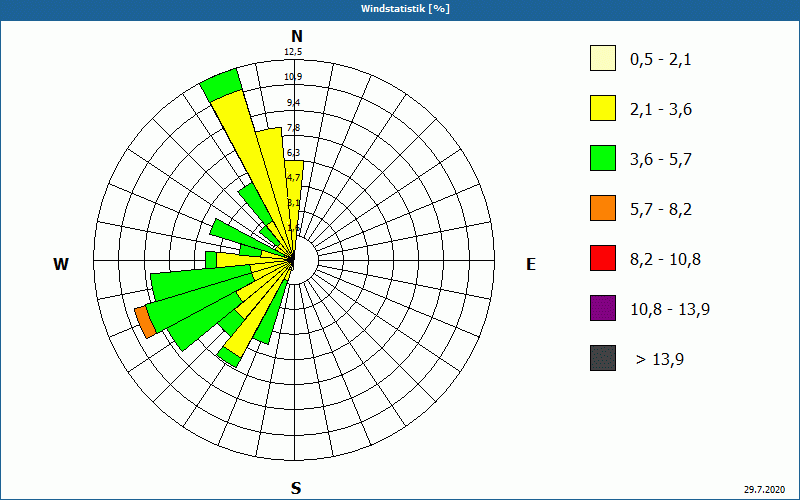
Task: Click the yellow 2,1 - 3,6 legend swatch
Action: (603, 108)
